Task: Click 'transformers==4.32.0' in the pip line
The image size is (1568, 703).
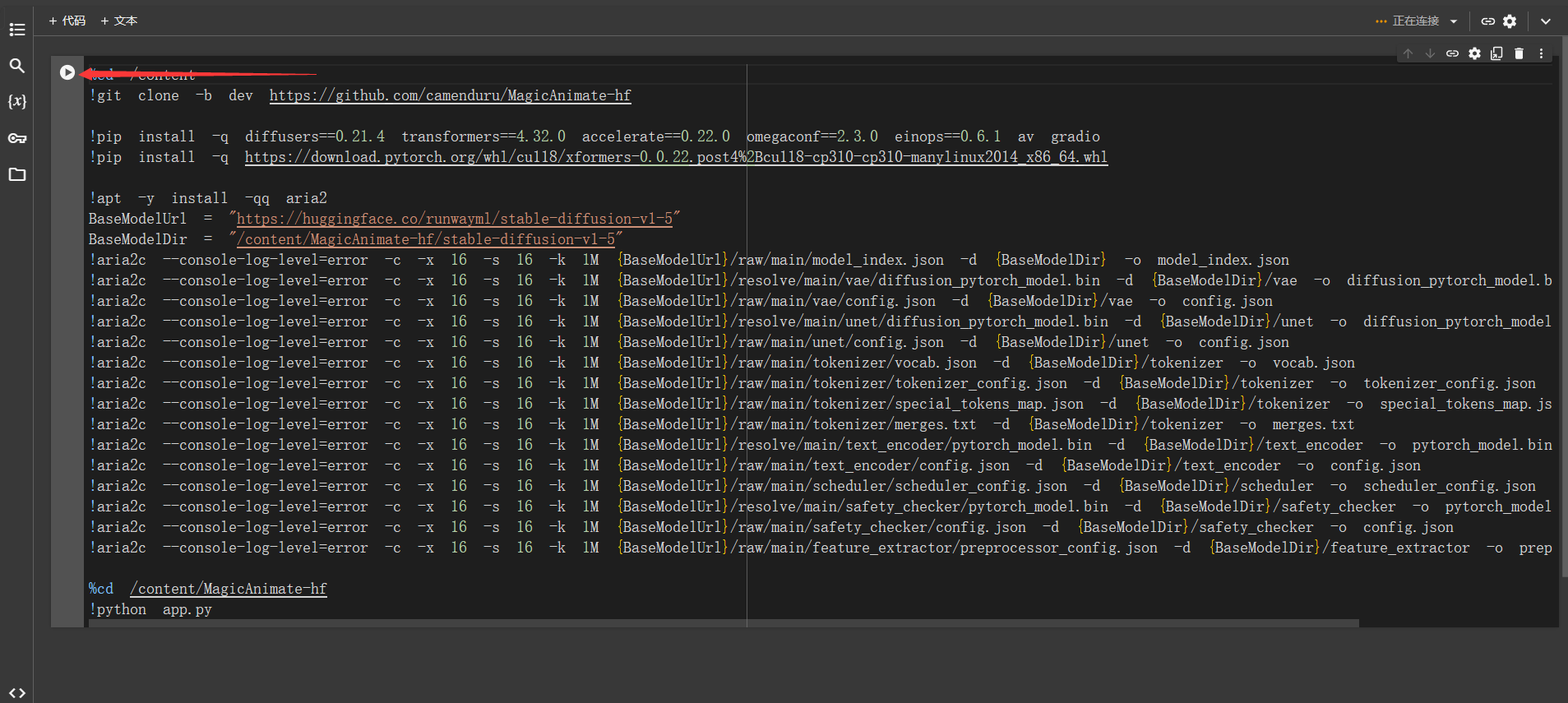Action: [483, 136]
